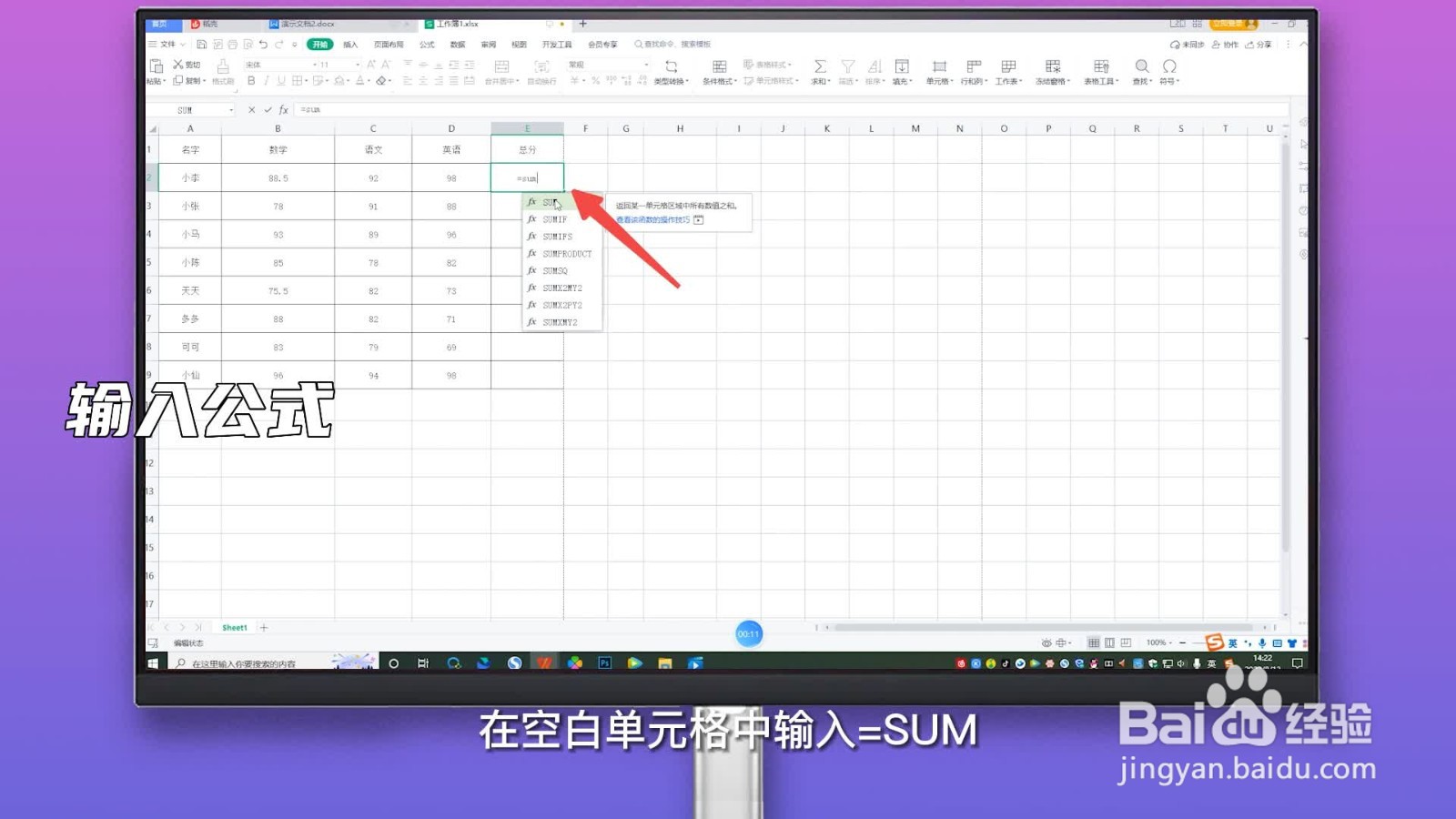This screenshot has width=1456, height=819.
Task: Open the number format (常规) combo box
Action: (x=608, y=65)
